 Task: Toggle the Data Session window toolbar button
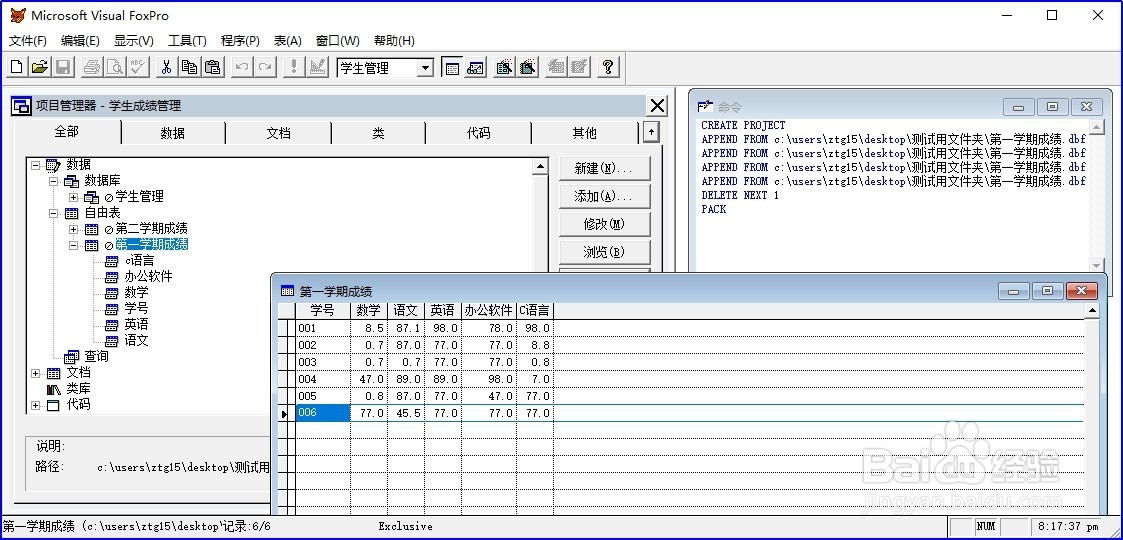(x=476, y=67)
